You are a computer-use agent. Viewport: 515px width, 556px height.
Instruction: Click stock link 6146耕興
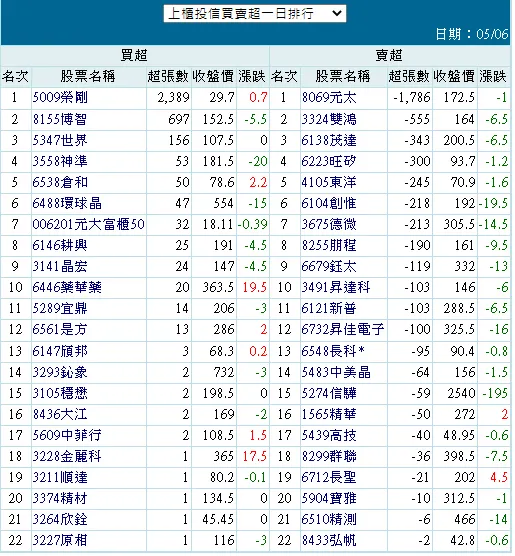point(60,245)
